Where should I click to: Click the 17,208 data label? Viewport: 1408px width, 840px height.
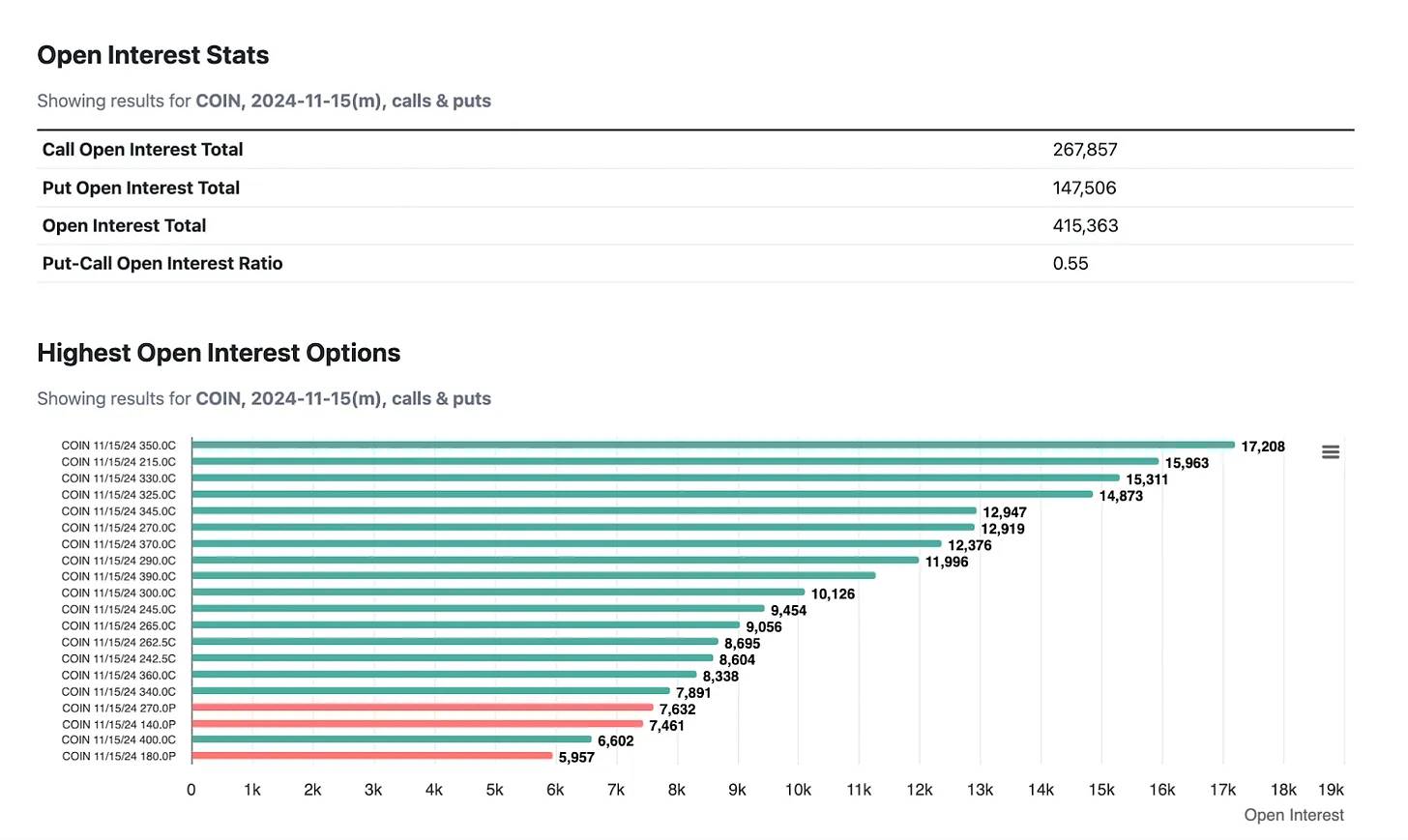[x=1263, y=447]
